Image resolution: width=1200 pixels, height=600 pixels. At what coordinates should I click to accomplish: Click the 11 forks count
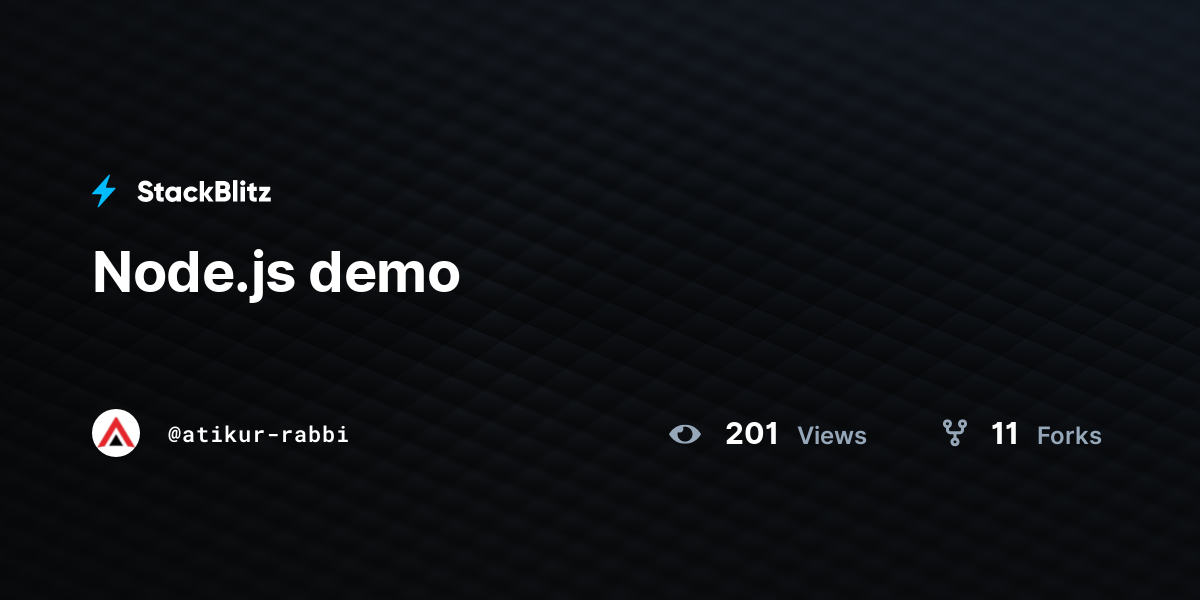(x=1005, y=434)
